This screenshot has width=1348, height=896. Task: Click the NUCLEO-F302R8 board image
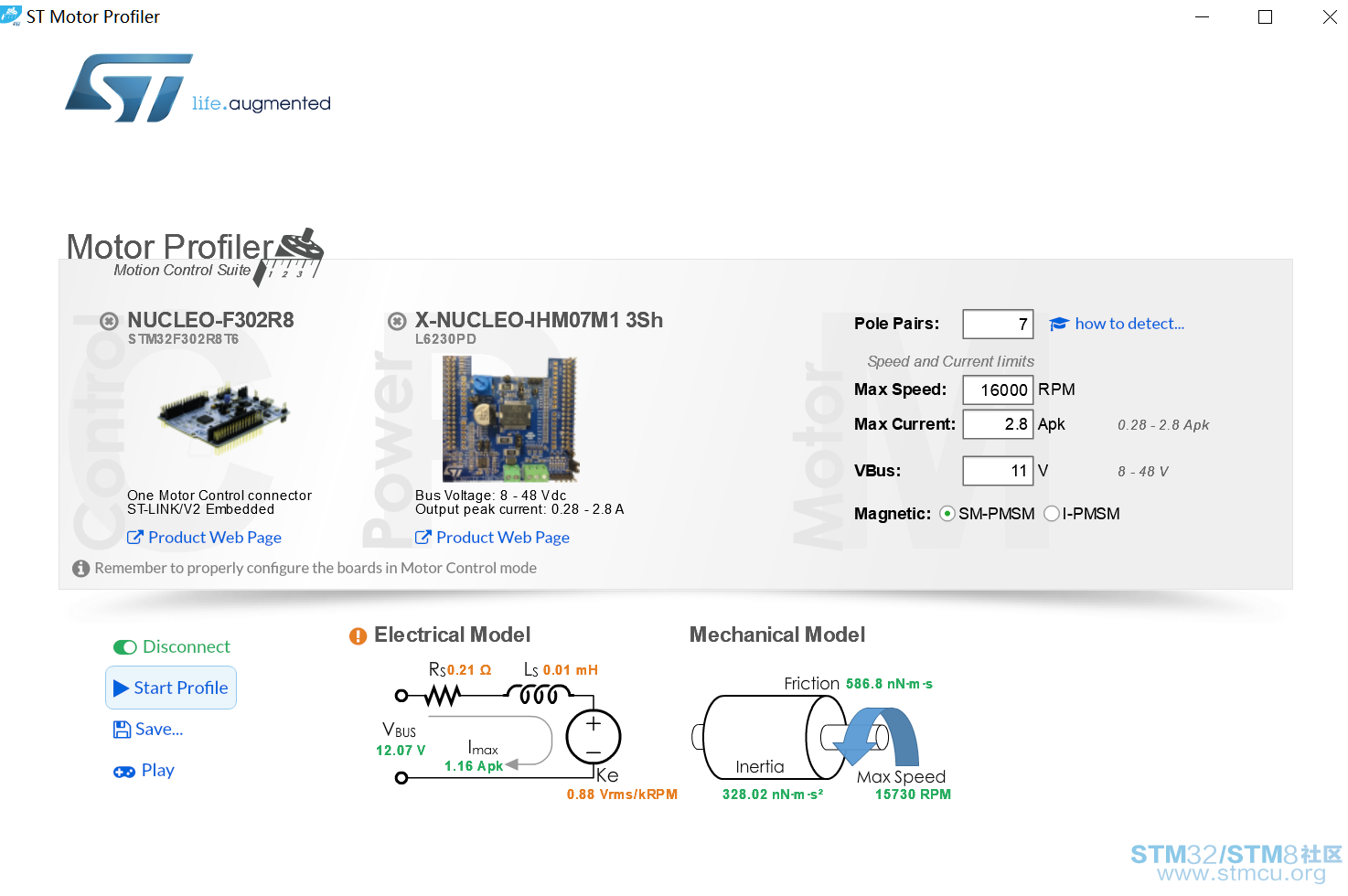[x=223, y=418]
